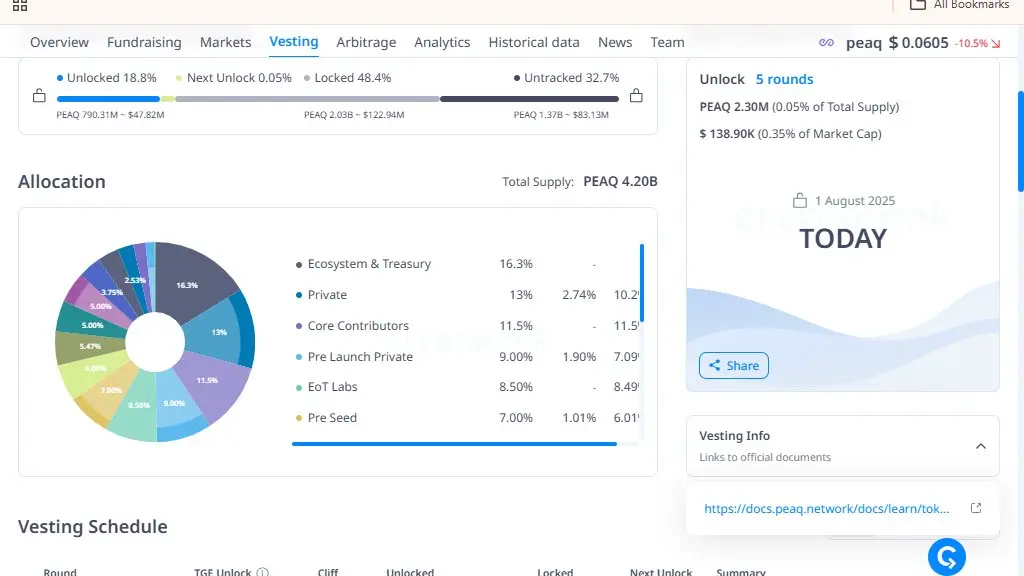
Task: Click the Next Unlock column header
Action: click(x=661, y=572)
